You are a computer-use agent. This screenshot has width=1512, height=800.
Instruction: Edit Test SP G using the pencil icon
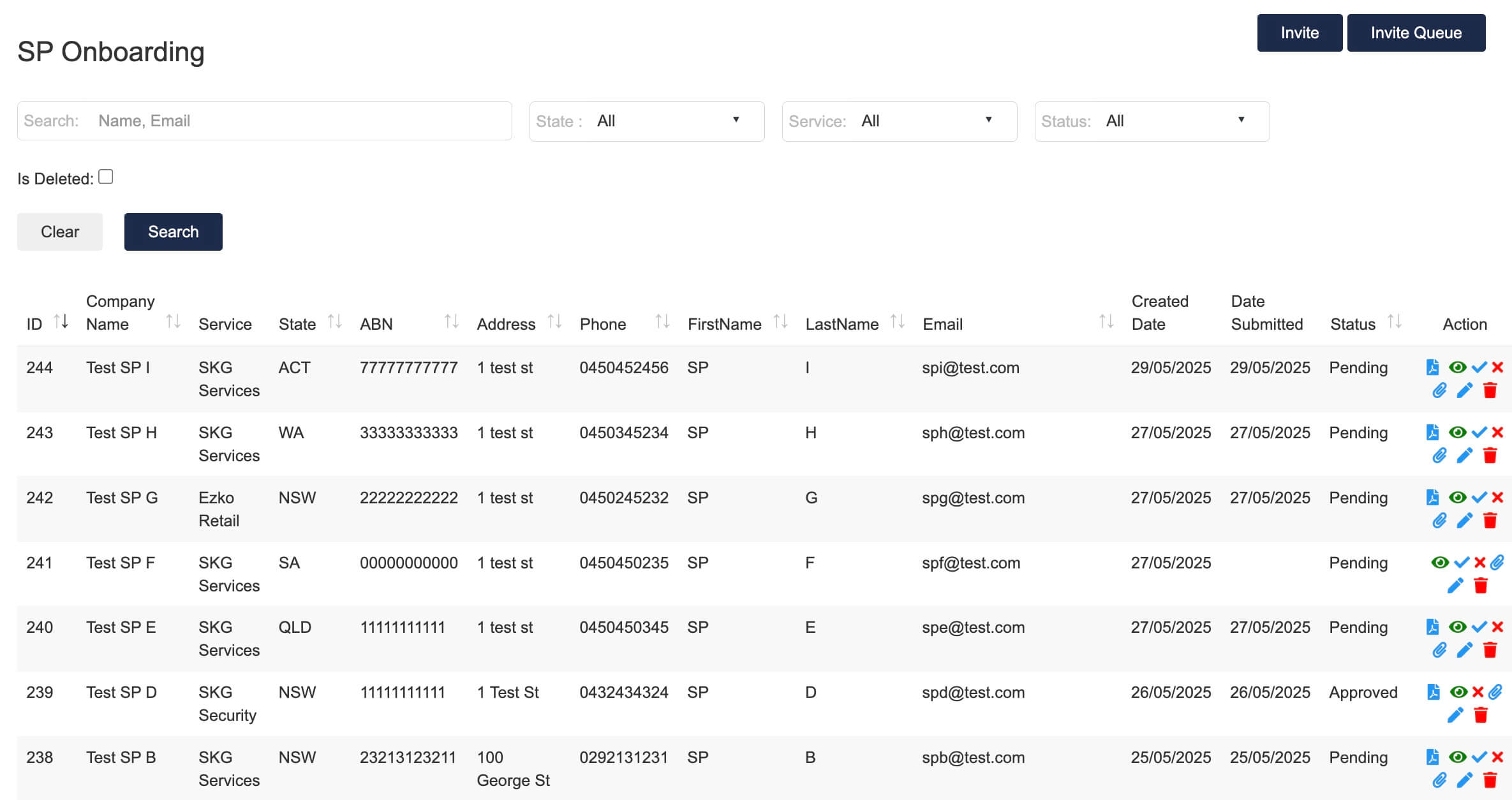1465,521
